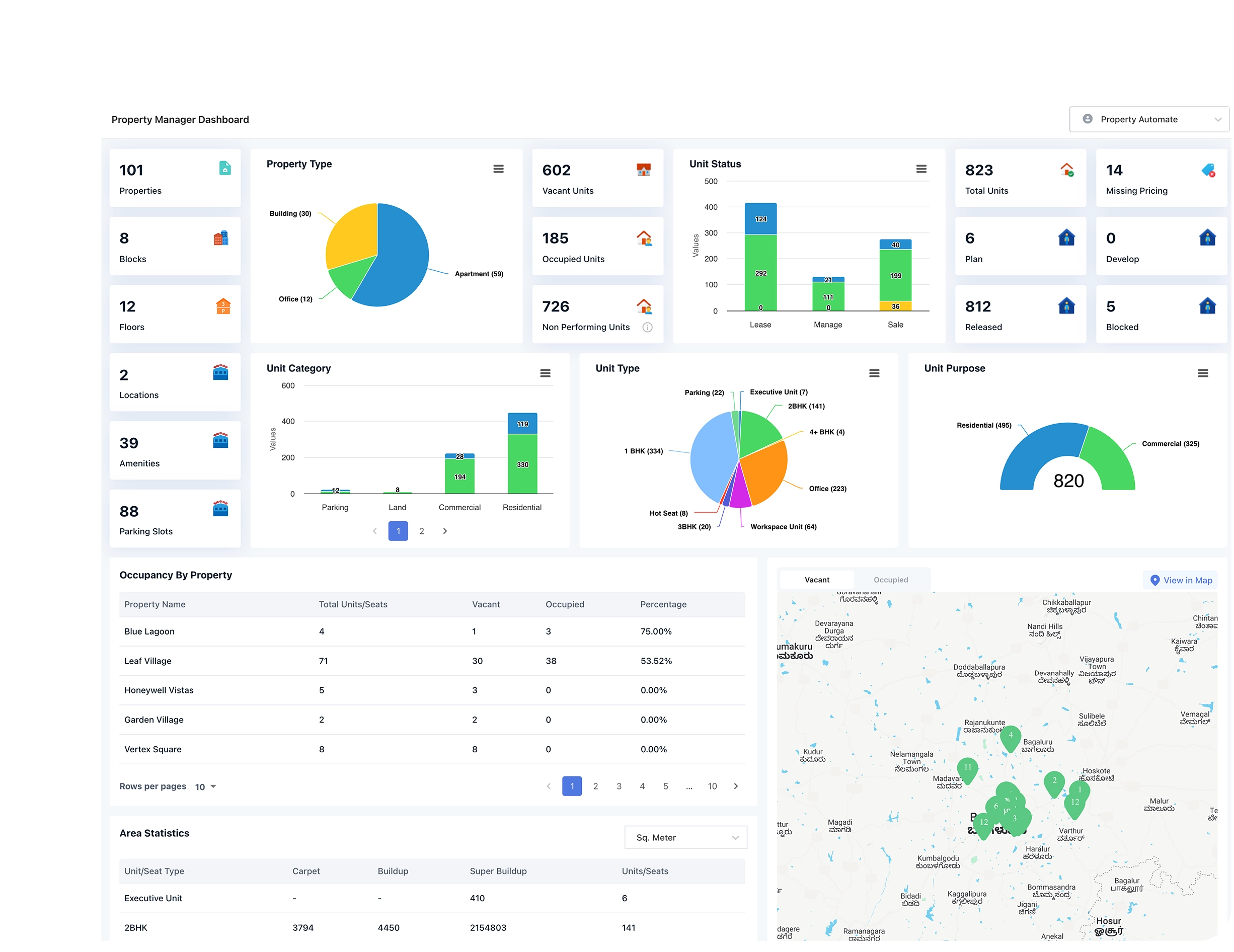Open the Property Type chart hamburger menu
Image resolution: width=1234 pixels, height=952 pixels.
pyautogui.click(x=498, y=169)
